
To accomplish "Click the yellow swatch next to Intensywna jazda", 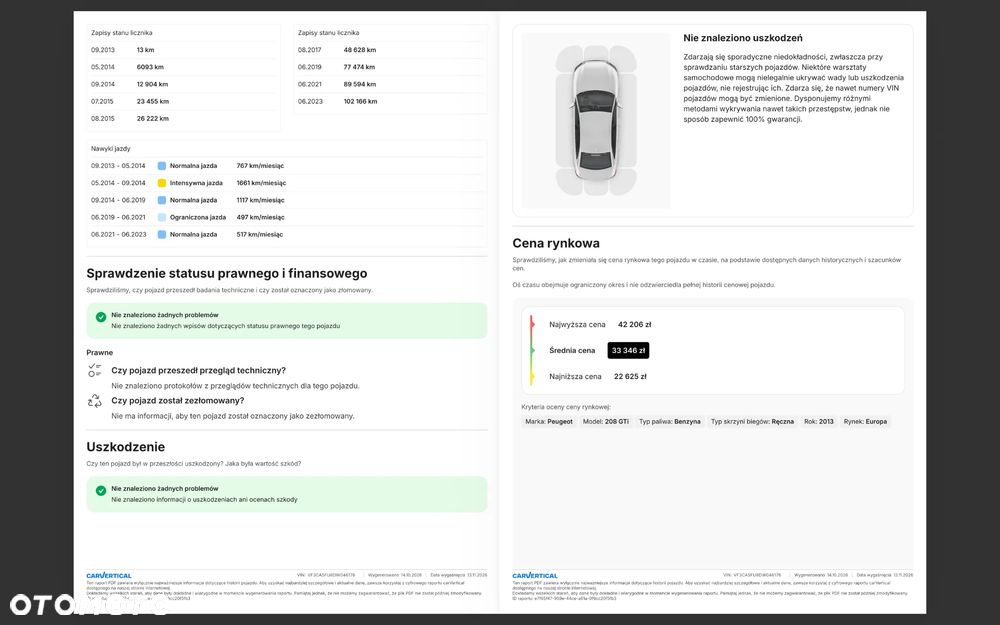I will pyautogui.click(x=162, y=183).
